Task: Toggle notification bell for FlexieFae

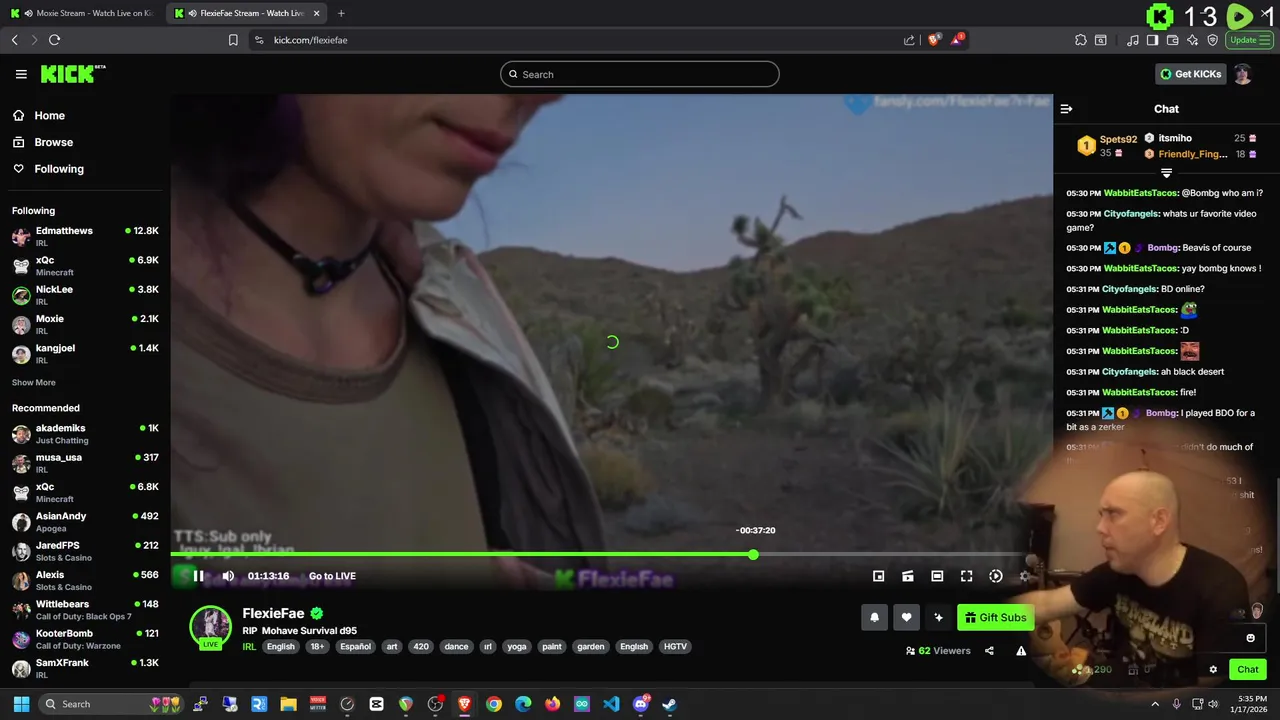Action: point(874,618)
